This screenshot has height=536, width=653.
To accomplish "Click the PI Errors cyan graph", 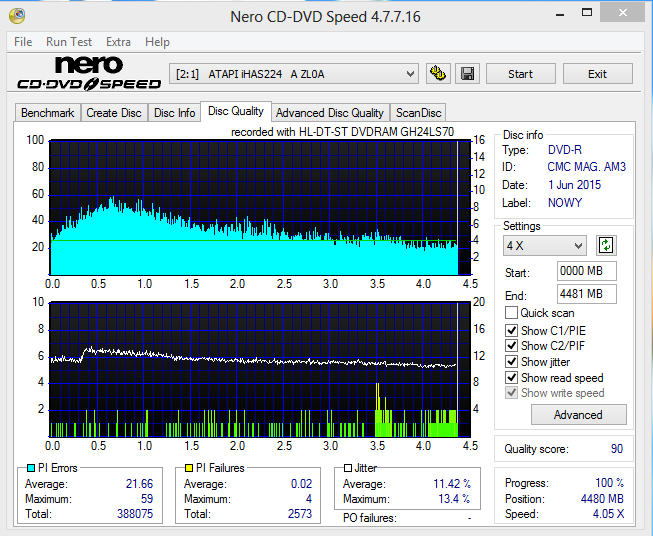I will coord(260,207).
